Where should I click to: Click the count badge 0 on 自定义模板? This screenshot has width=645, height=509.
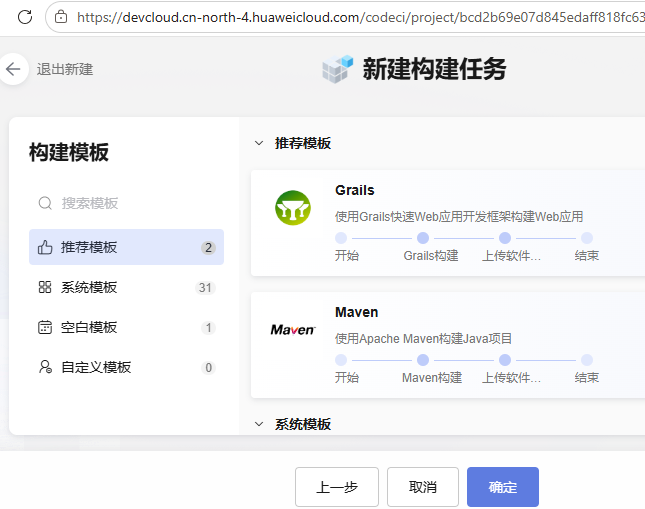pos(208,367)
